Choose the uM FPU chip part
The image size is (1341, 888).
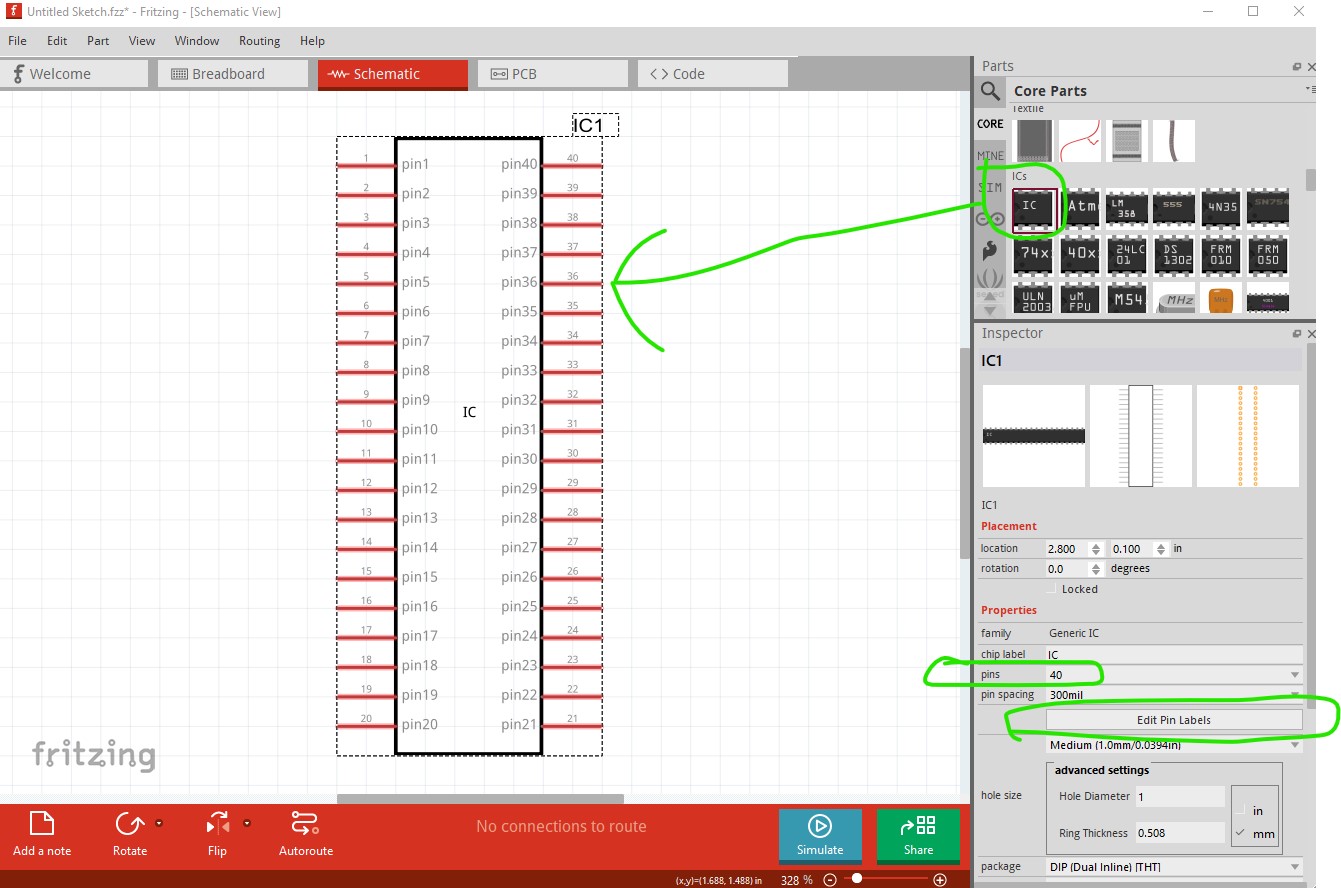[x=1081, y=298]
